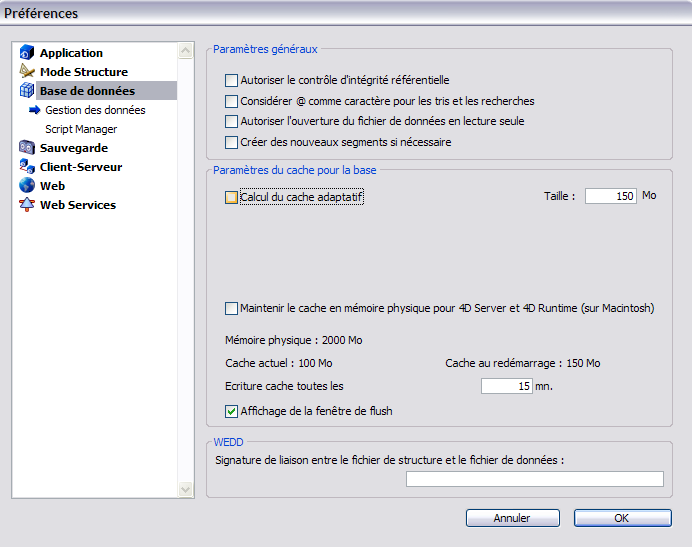This screenshot has width=693, height=549.
Task: Click the Sauvegarde icon in sidebar
Action: point(27,148)
